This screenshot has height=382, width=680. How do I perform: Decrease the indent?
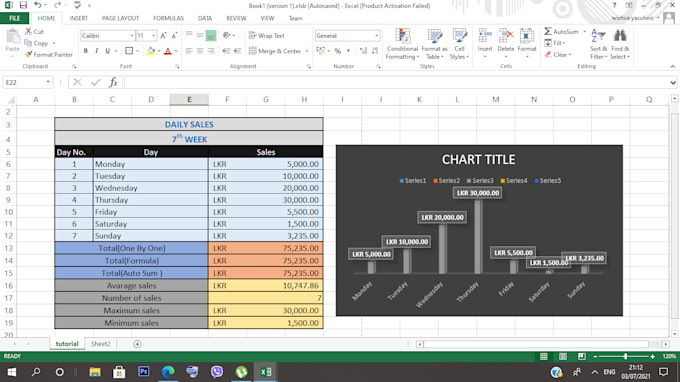(x=226, y=51)
